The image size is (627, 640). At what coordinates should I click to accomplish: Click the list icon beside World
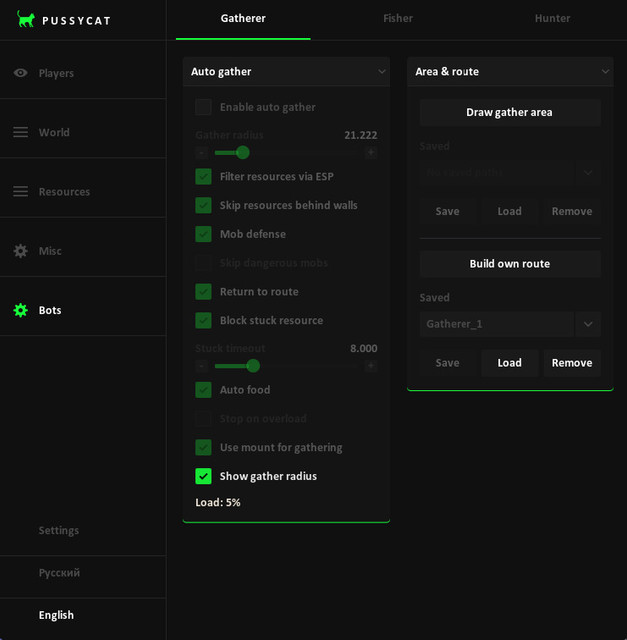coord(20,132)
